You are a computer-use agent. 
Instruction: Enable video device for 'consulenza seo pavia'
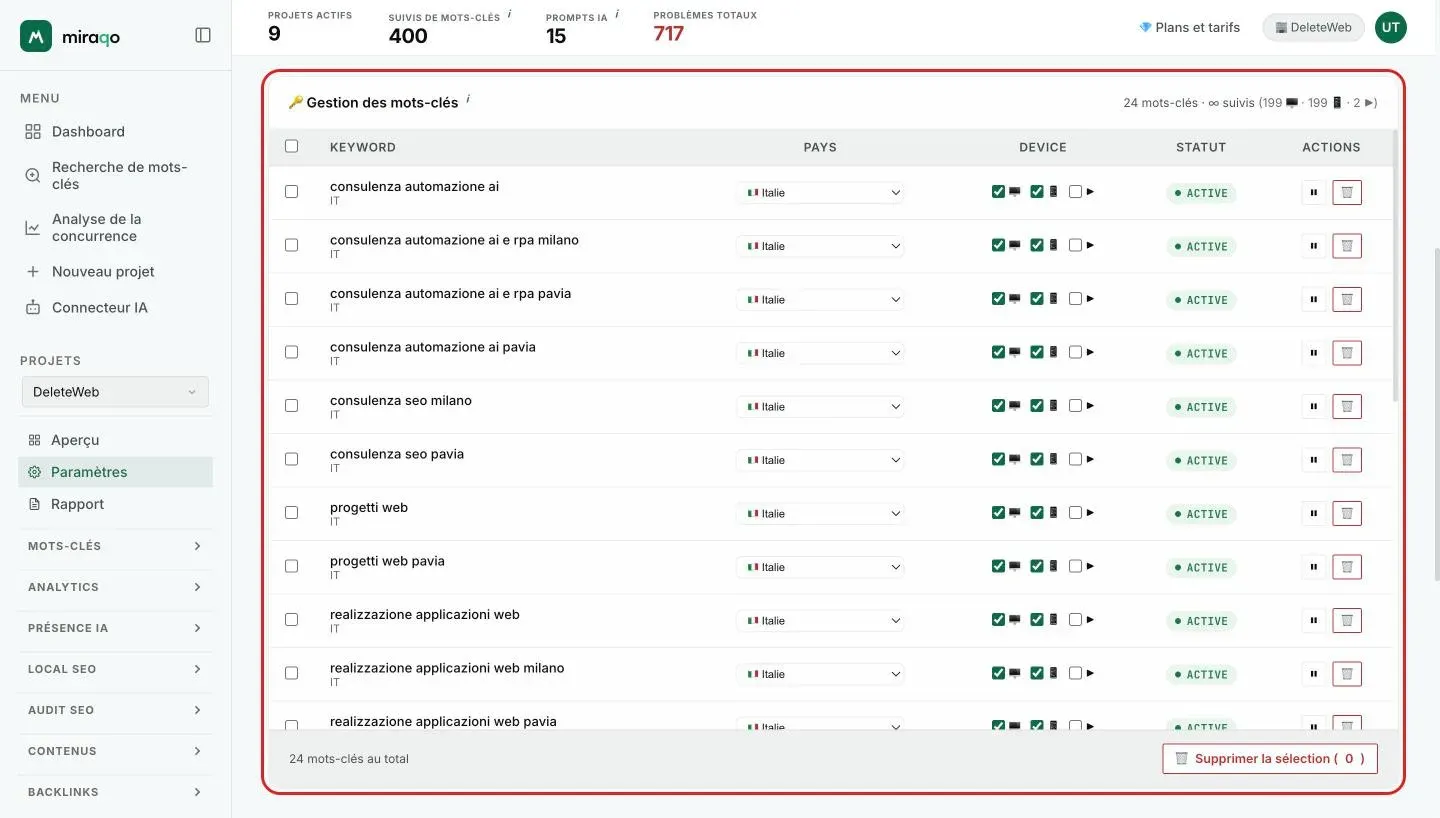pyautogui.click(x=1075, y=459)
